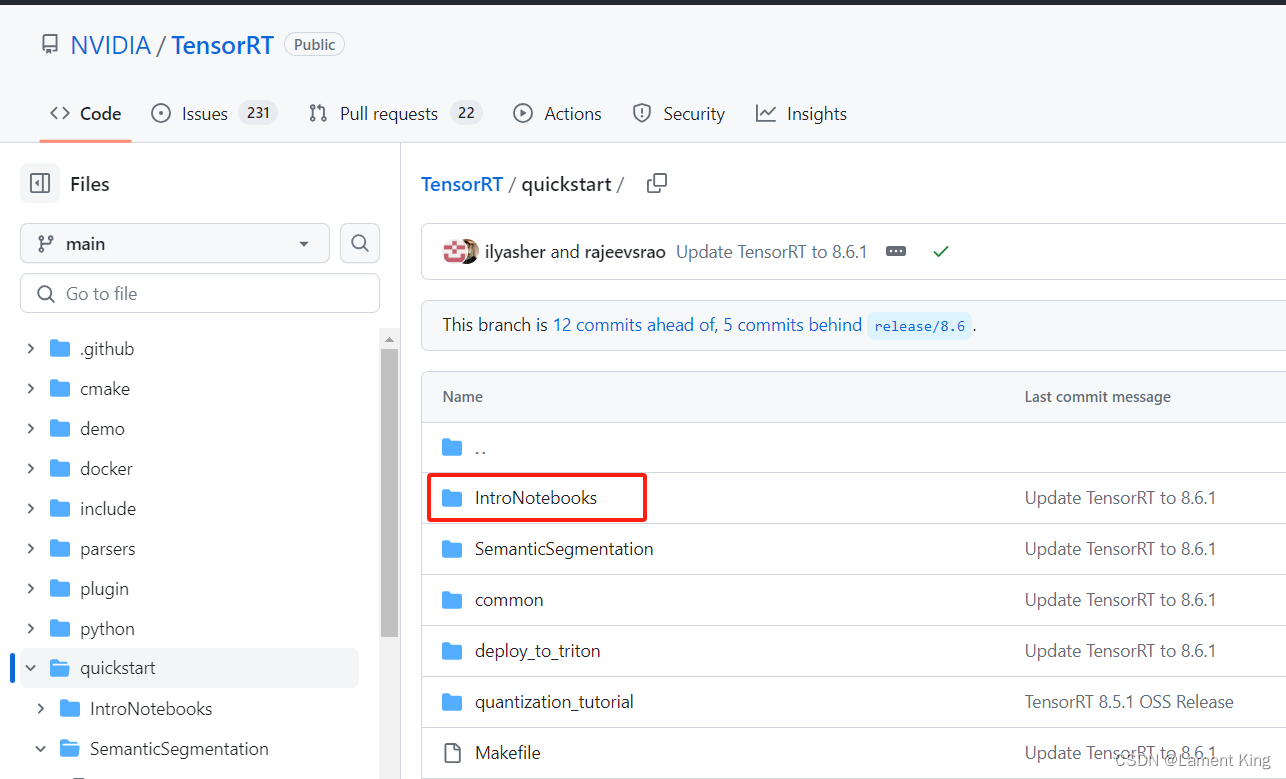Expand the python folder chevron
1286x779 pixels.
tap(31, 629)
